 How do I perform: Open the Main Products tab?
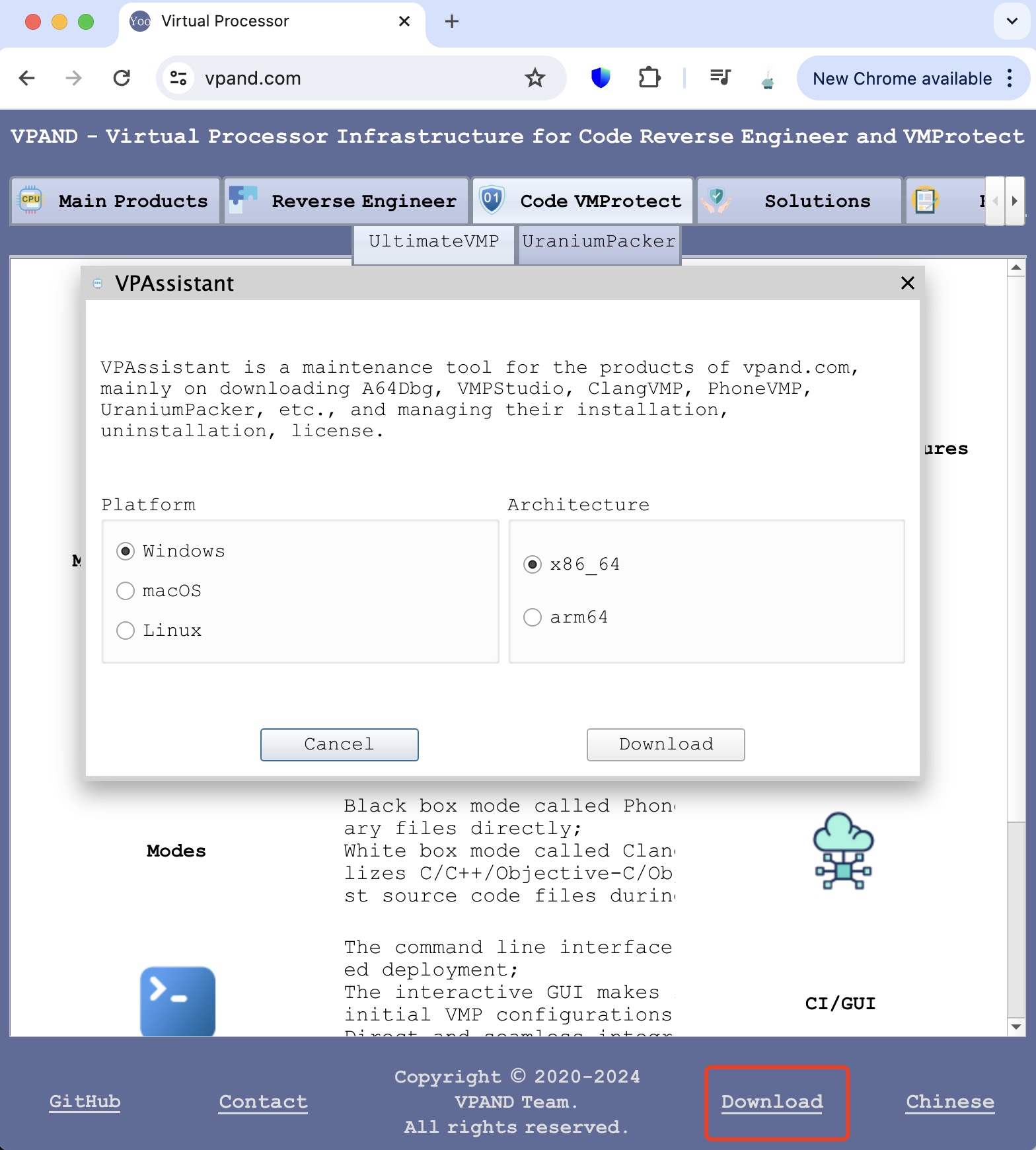[x=116, y=200]
